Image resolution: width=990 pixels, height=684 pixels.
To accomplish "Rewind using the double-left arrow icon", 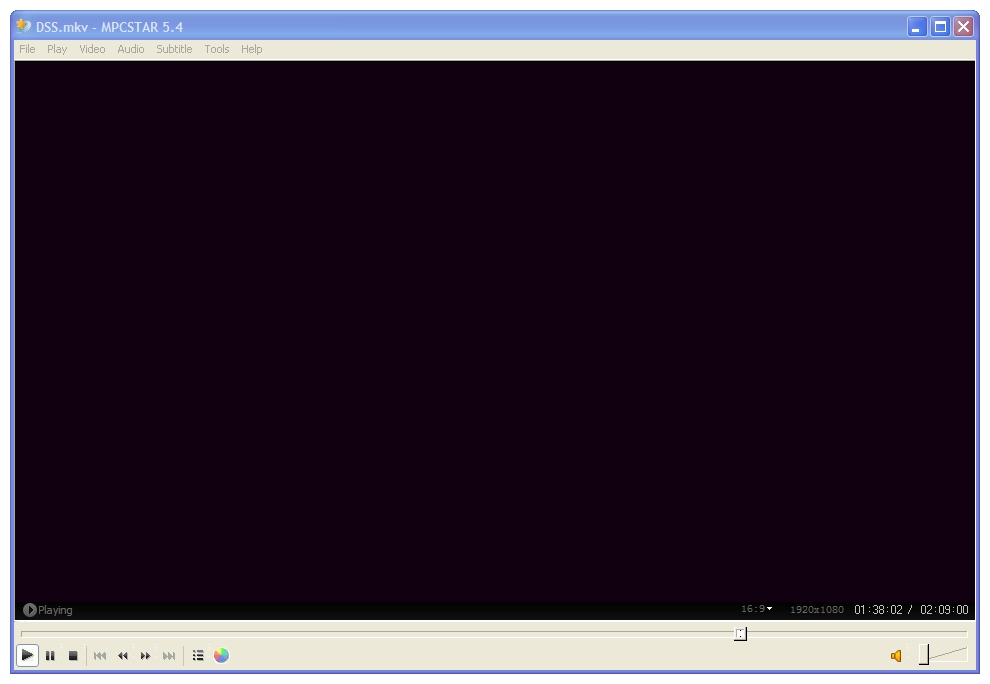I will [122, 656].
